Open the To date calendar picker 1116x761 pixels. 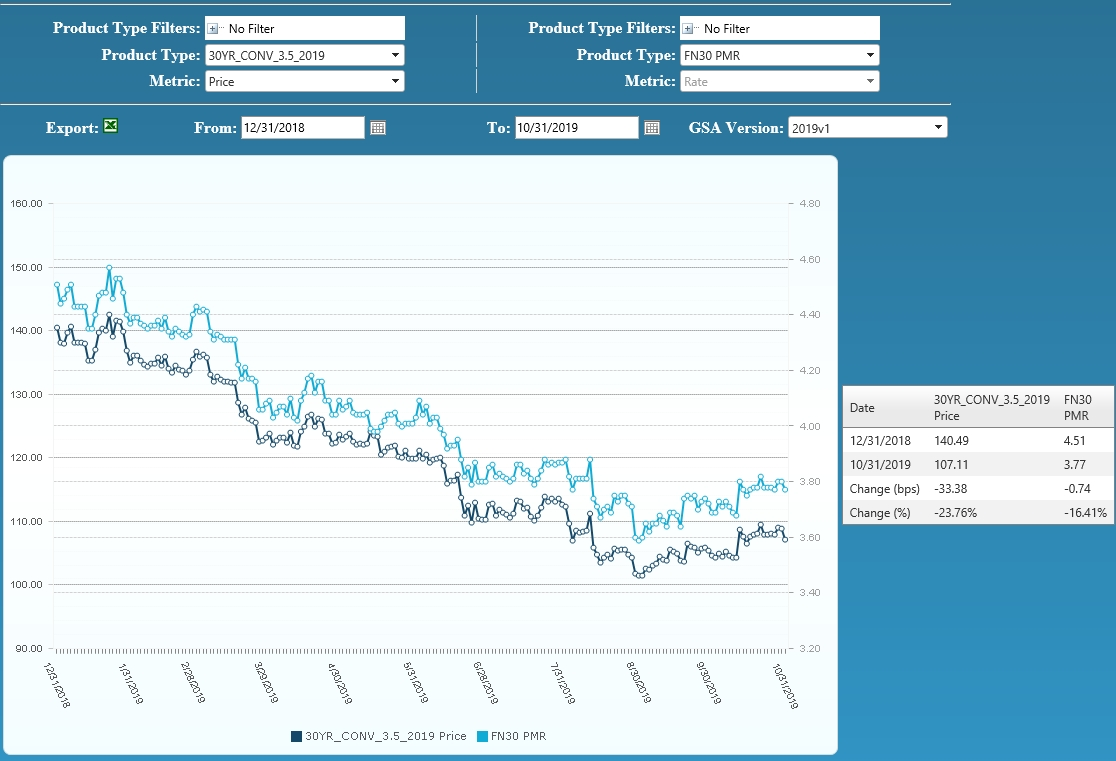point(652,128)
